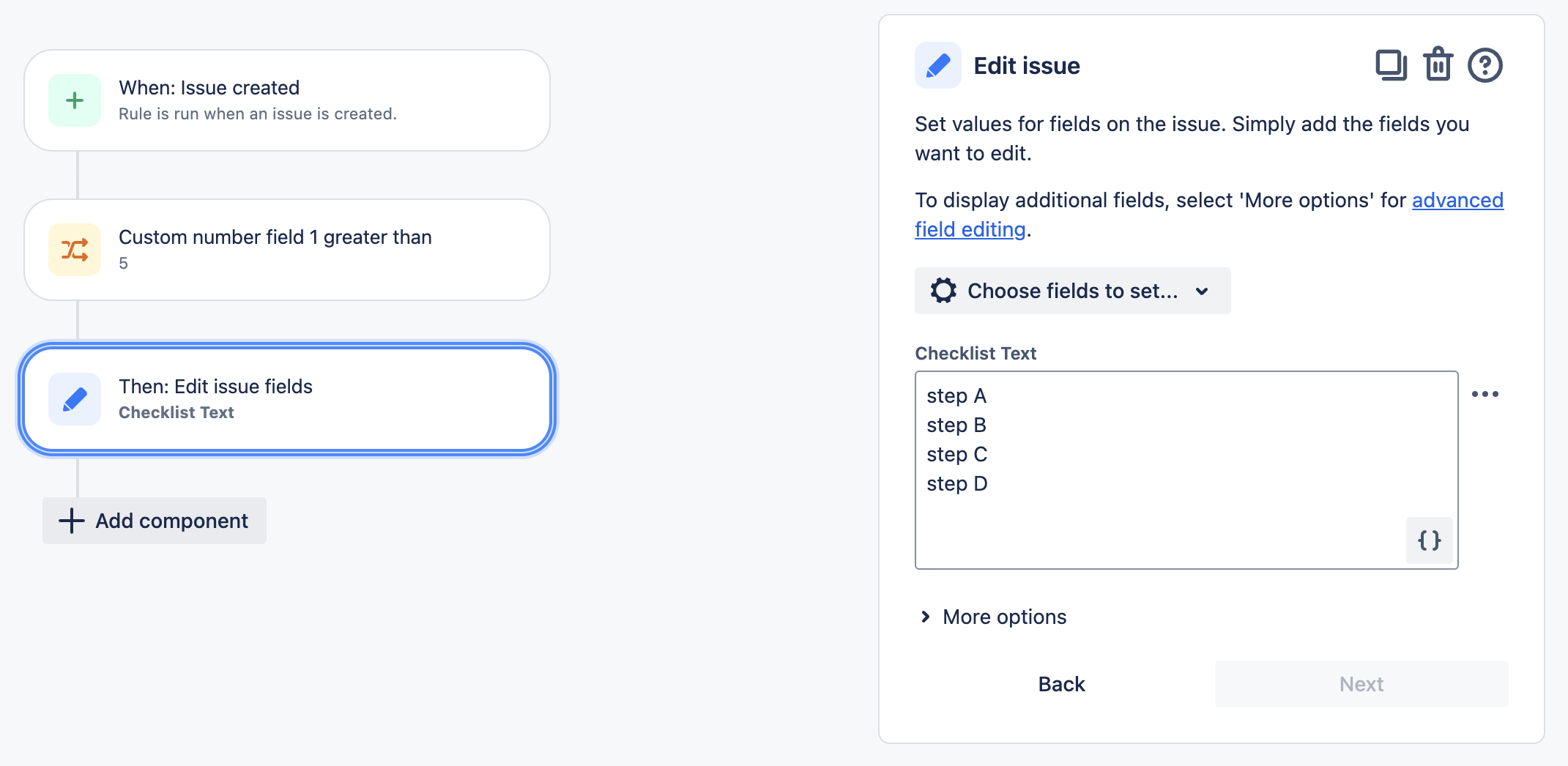The height and width of the screenshot is (766, 1568).
Task: Open the Checklist Text overflow menu
Action: [1485, 393]
